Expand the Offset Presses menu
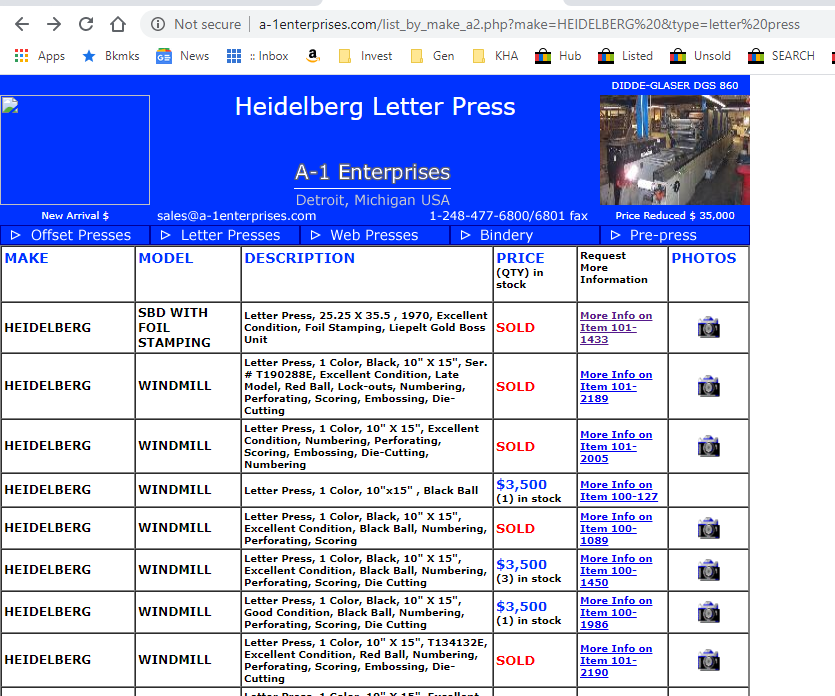Screen dimensions: 835x696 point(75,235)
